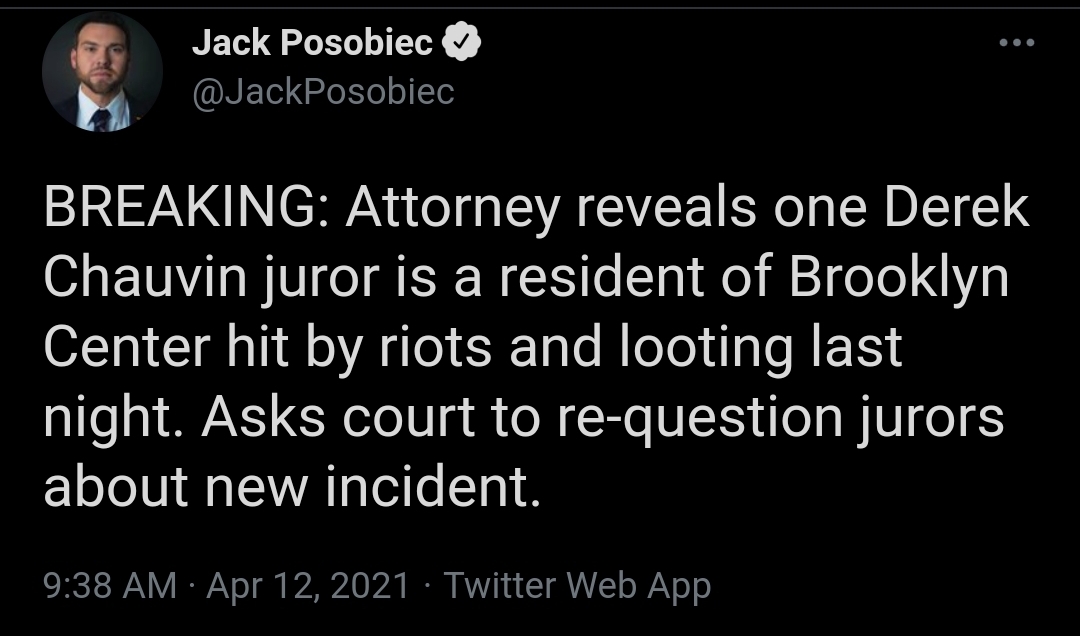Click the word court in the tweet

[x=408, y=420]
